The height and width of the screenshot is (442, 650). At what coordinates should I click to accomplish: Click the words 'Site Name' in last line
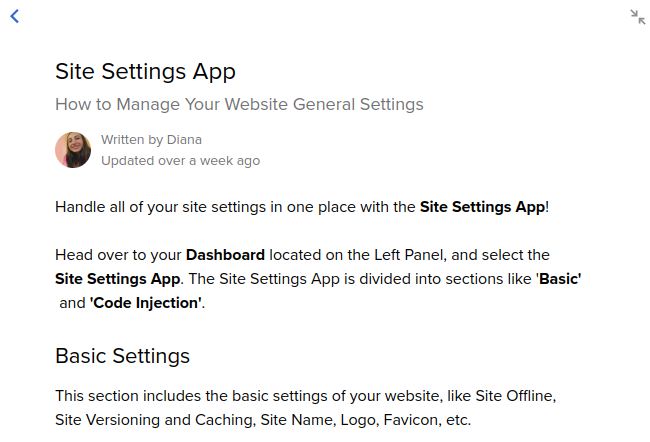click(296, 420)
